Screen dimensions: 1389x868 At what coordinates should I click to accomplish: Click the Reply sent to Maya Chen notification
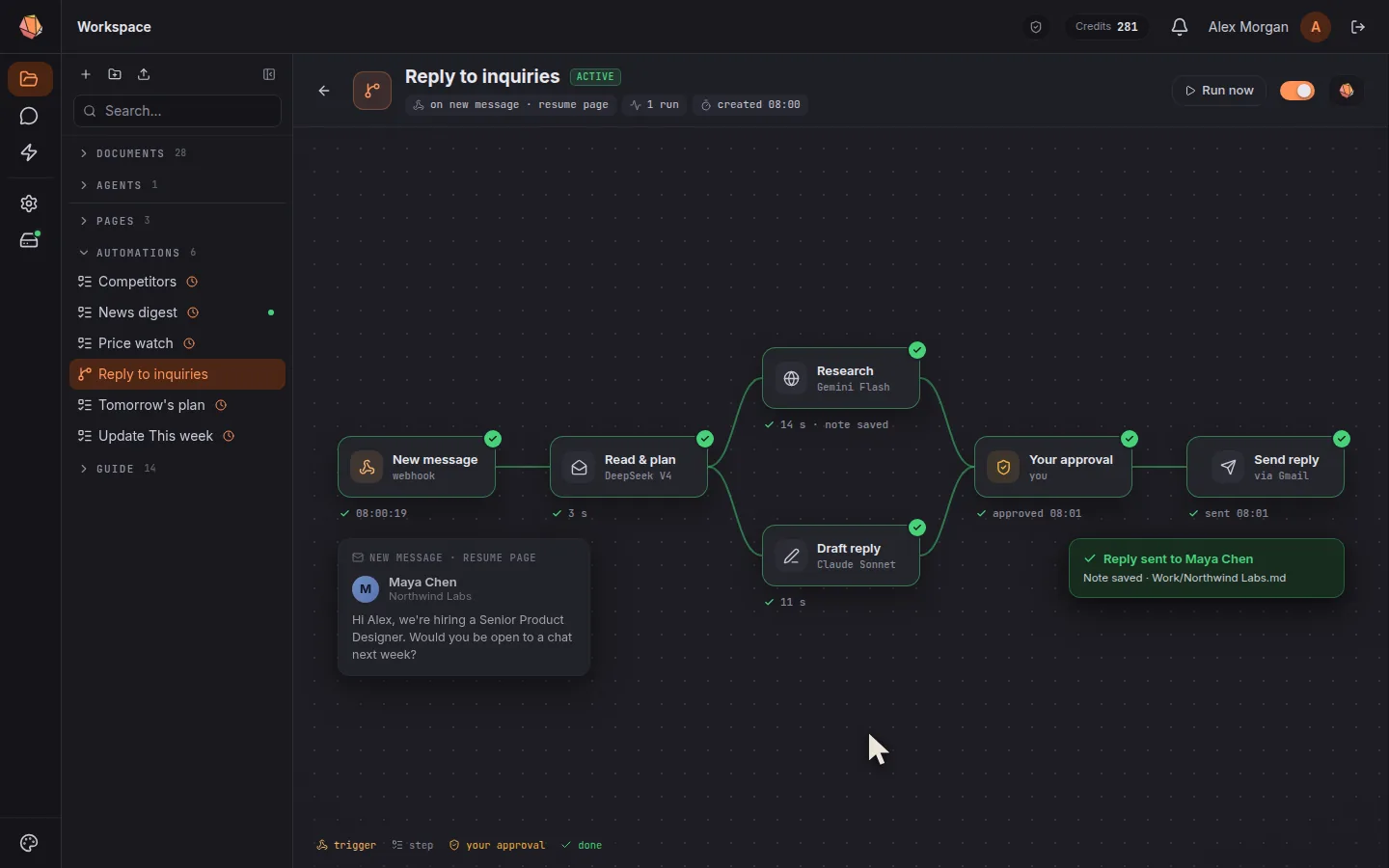tap(1207, 568)
